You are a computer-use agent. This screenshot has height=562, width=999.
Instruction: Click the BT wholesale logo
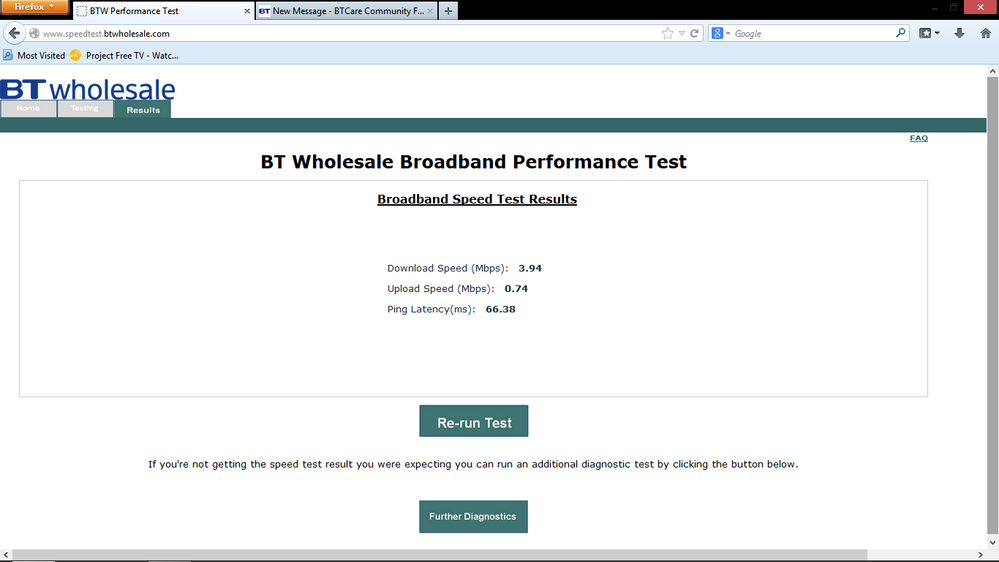[x=87, y=89]
